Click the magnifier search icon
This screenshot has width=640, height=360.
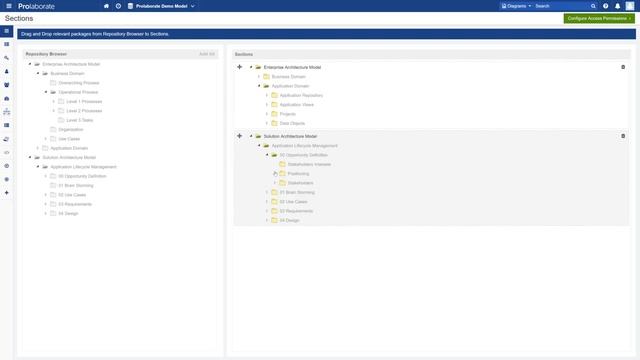click(593, 6)
